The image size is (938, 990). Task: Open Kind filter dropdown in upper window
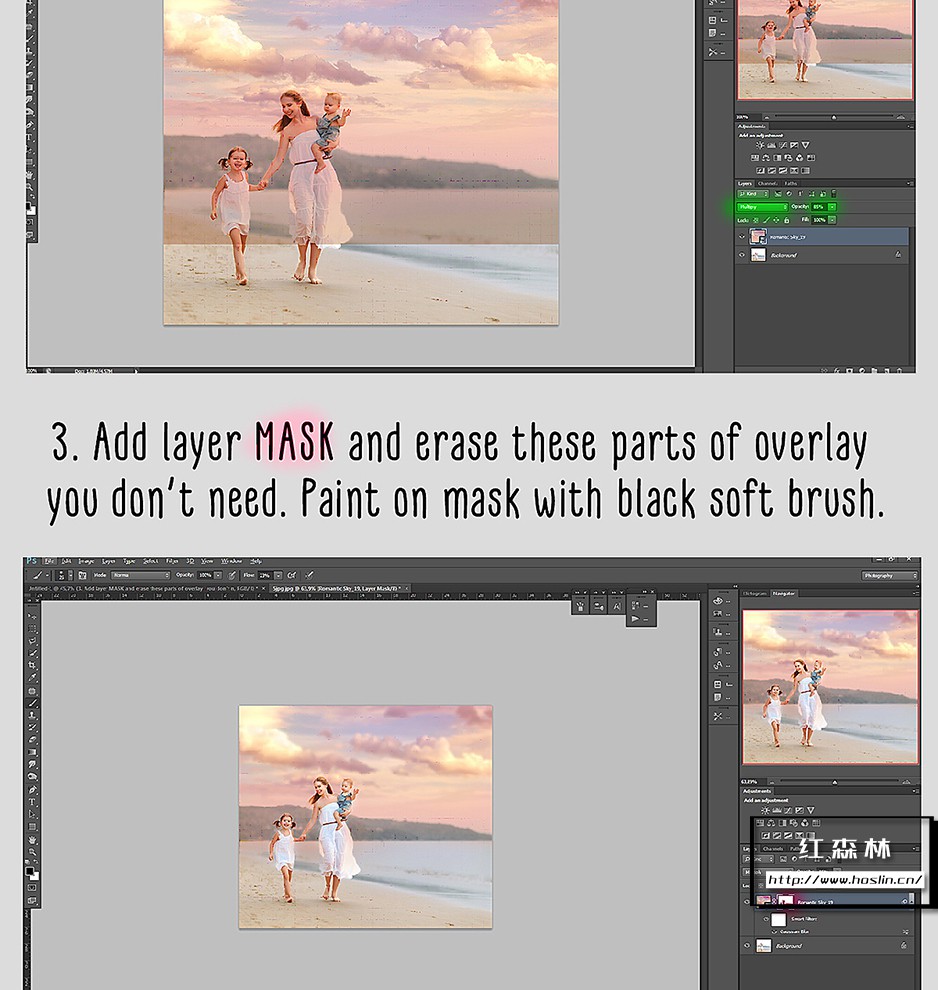(x=753, y=194)
